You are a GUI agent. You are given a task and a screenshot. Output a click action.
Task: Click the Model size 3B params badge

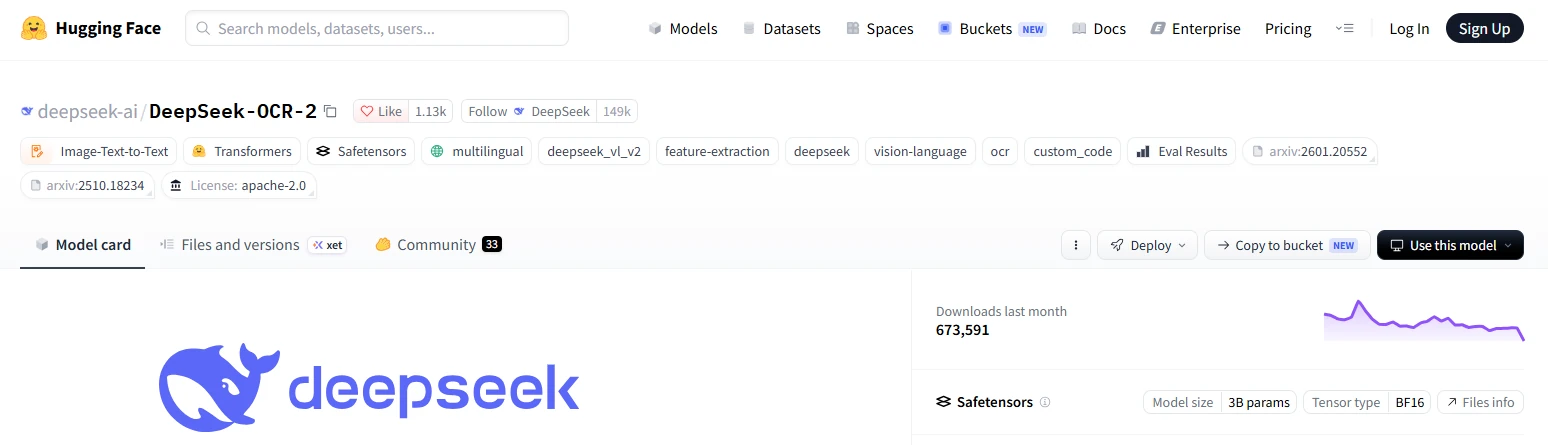coord(1220,402)
